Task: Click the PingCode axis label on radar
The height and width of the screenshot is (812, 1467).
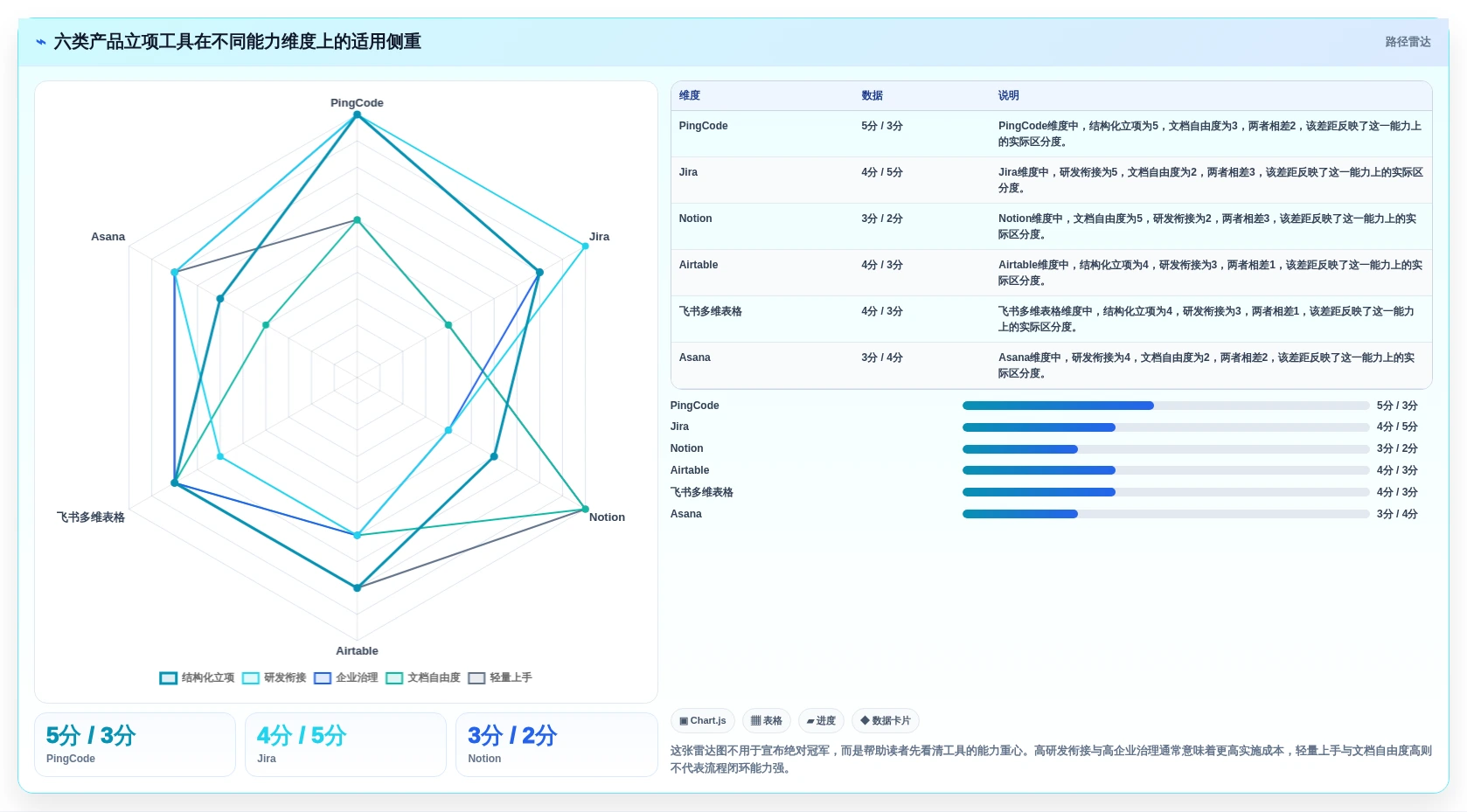Action: pyautogui.click(x=357, y=103)
